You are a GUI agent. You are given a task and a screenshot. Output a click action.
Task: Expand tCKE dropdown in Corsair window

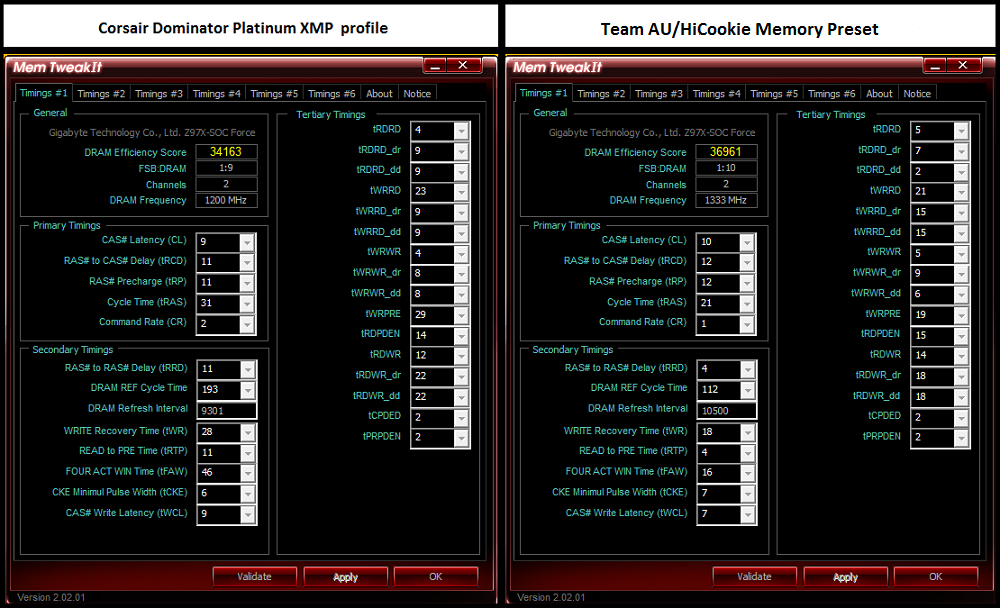click(248, 493)
